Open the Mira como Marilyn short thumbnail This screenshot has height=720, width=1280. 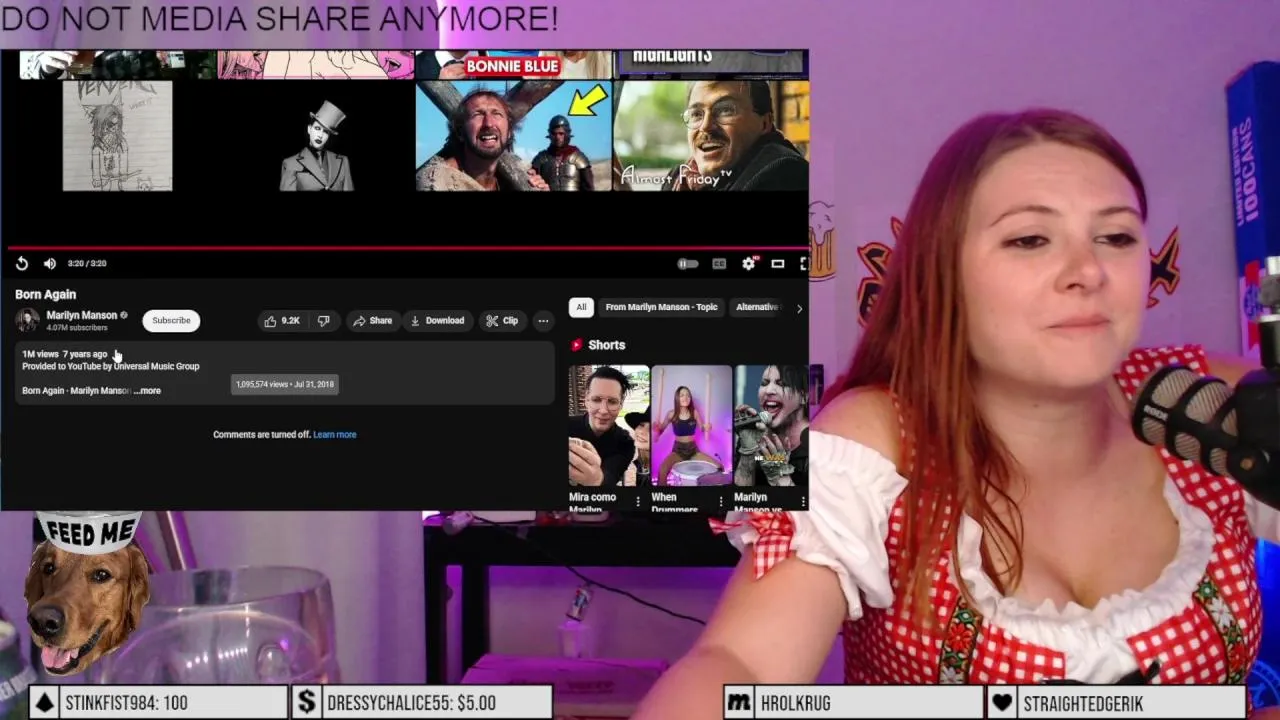coord(609,427)
